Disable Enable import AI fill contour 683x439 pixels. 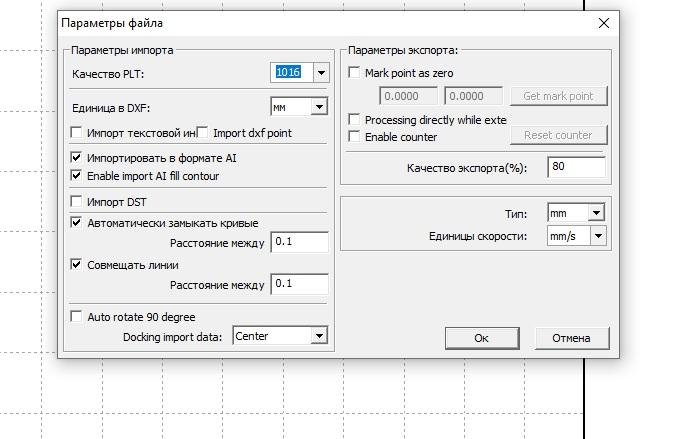pyautogui.click(x=77, y=176)
